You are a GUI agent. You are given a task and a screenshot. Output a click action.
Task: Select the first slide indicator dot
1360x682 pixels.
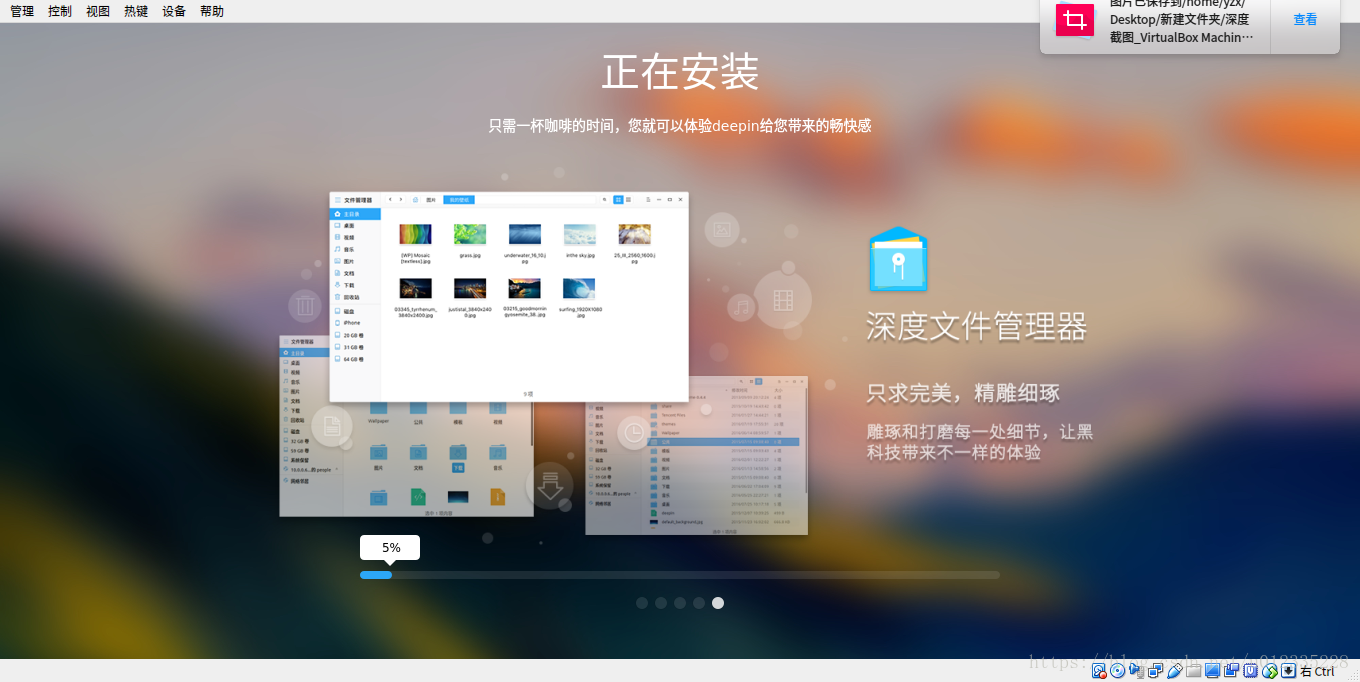(x=642, y=603)
